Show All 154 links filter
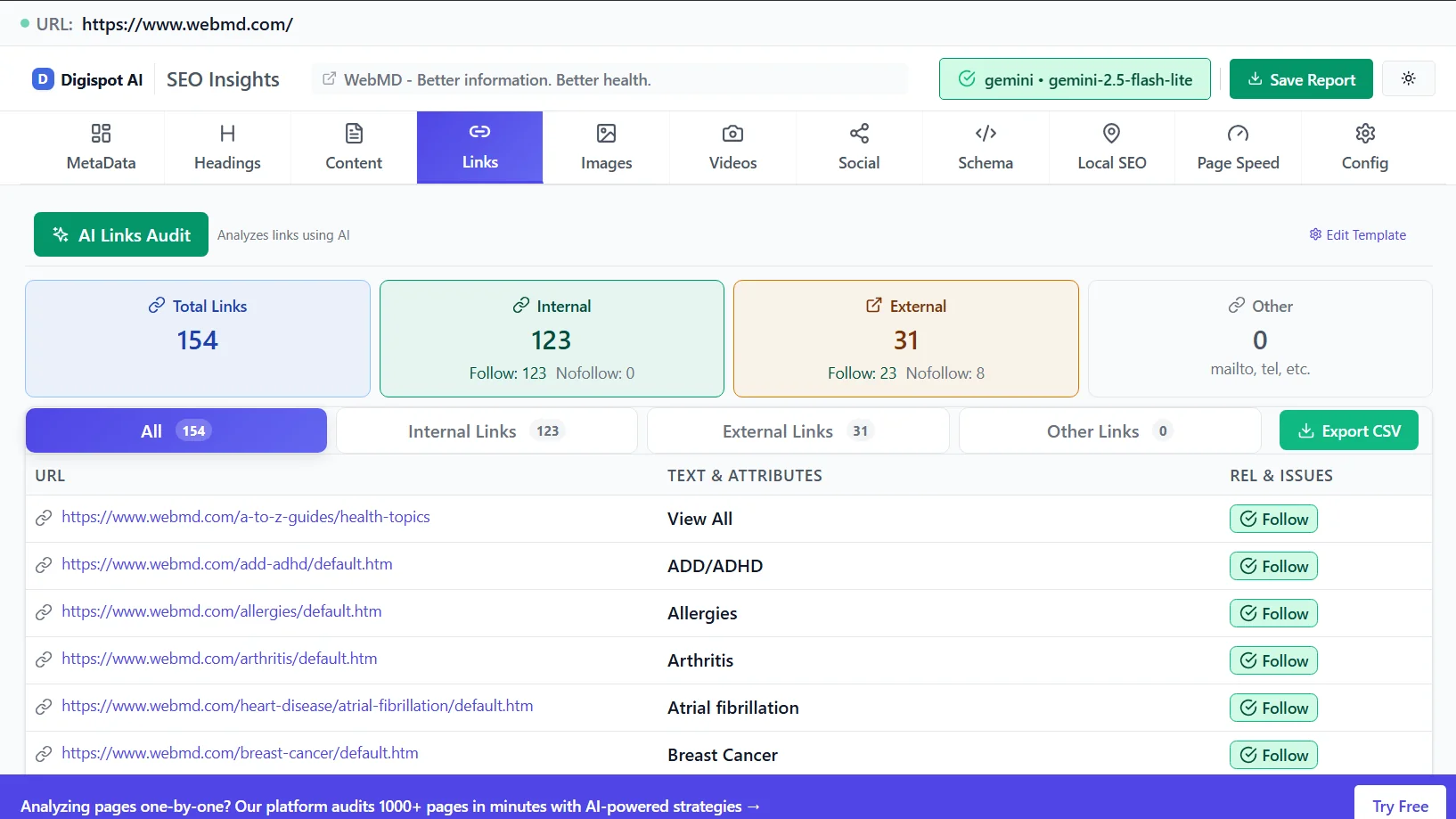Screen dimensions: 1456x819 [x=176, y=430]
